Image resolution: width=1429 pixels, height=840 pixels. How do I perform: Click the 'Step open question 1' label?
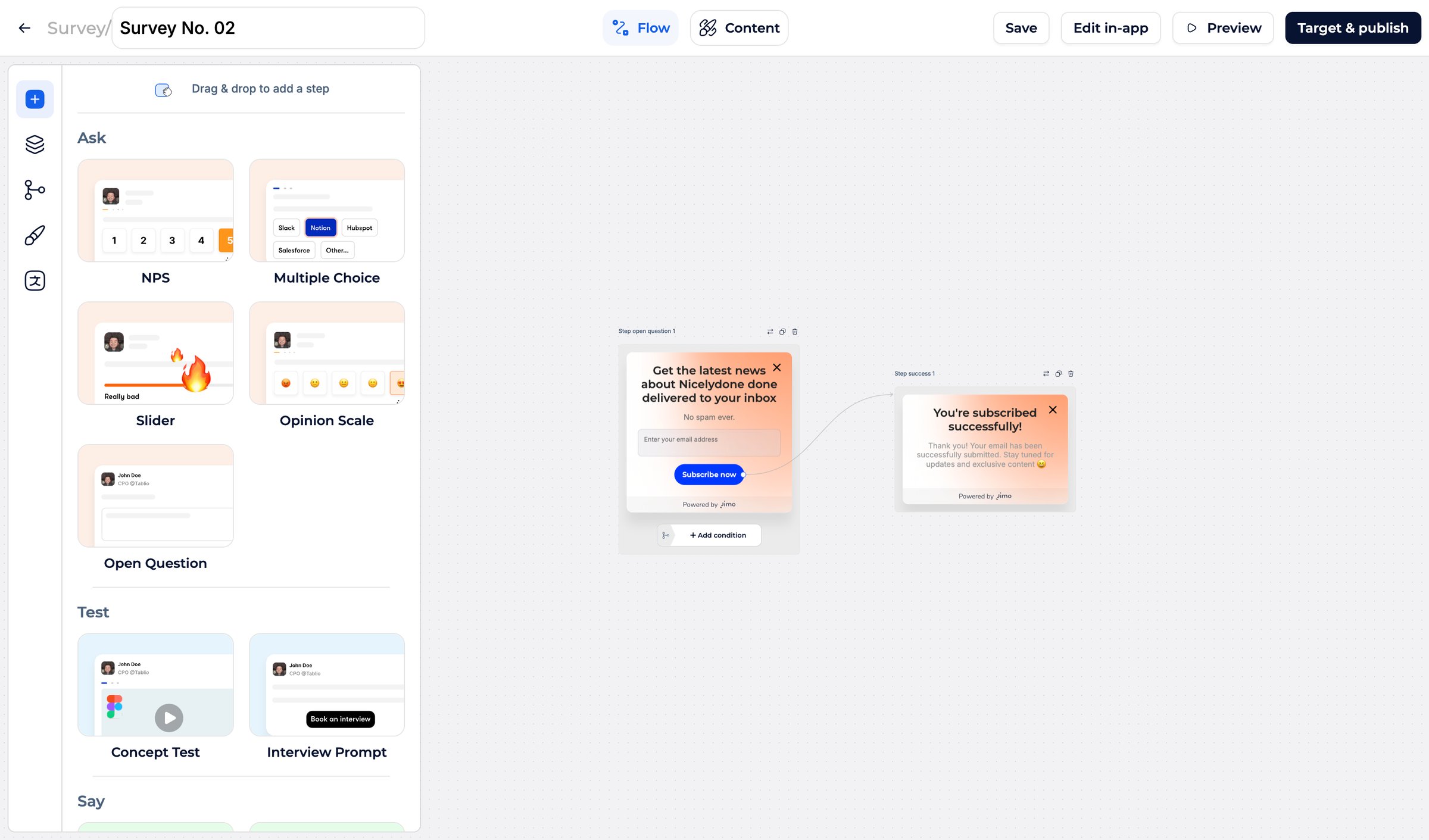(x=647, y=331)
